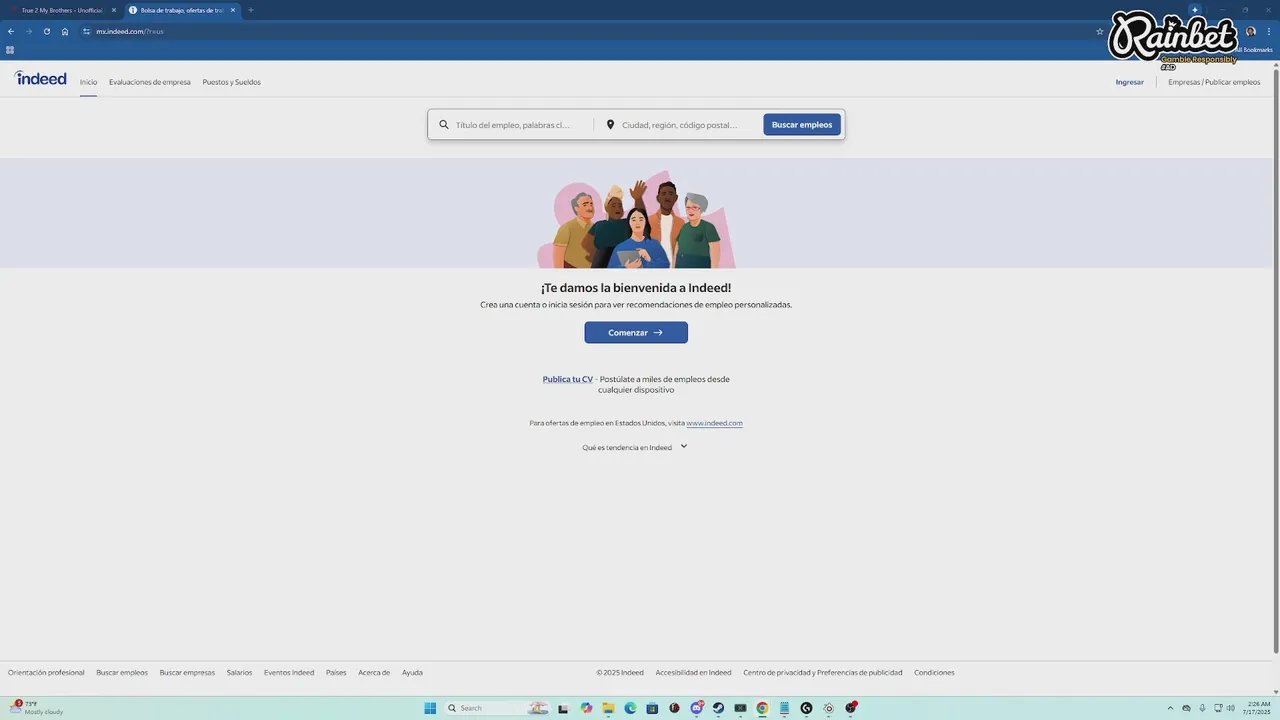
Task: Select the Bolsa de trabajo browser tab
Action: pos(182,10)
